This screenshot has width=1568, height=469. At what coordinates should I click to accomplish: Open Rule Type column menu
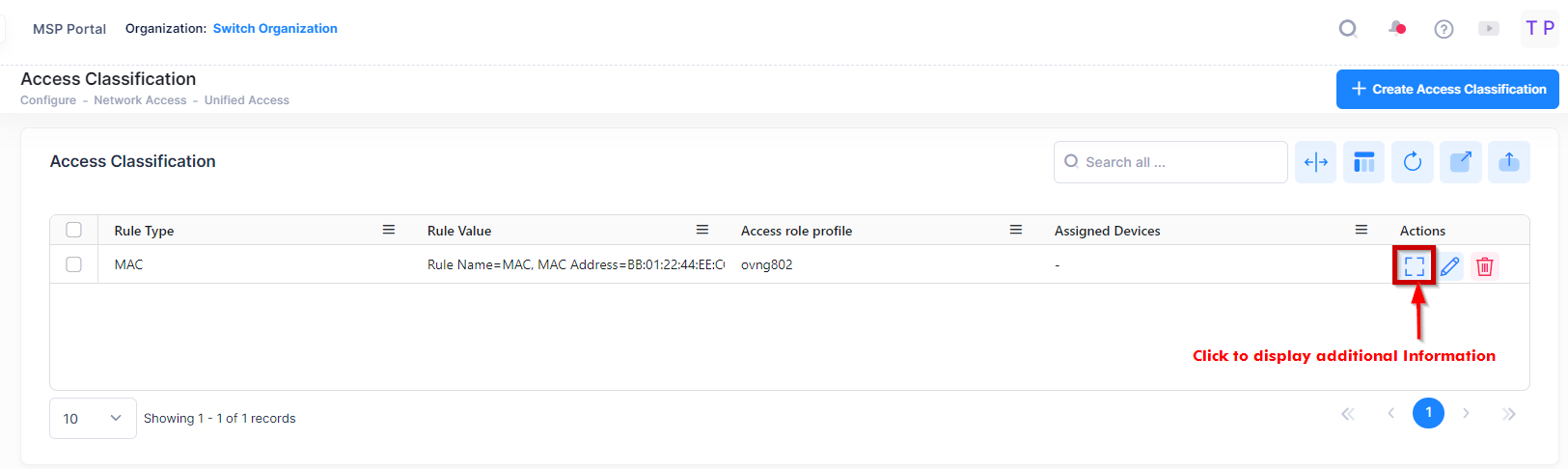[389, 230]
